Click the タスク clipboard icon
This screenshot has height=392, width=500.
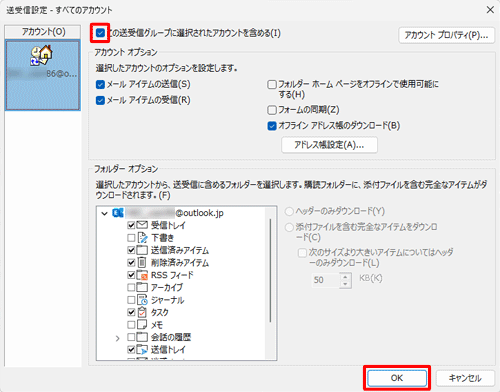click(142, 312)
